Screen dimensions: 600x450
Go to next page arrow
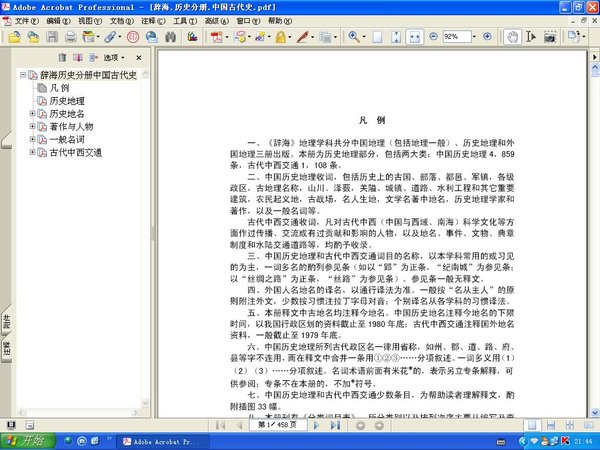pyautogui.click(x=318, y=425)
